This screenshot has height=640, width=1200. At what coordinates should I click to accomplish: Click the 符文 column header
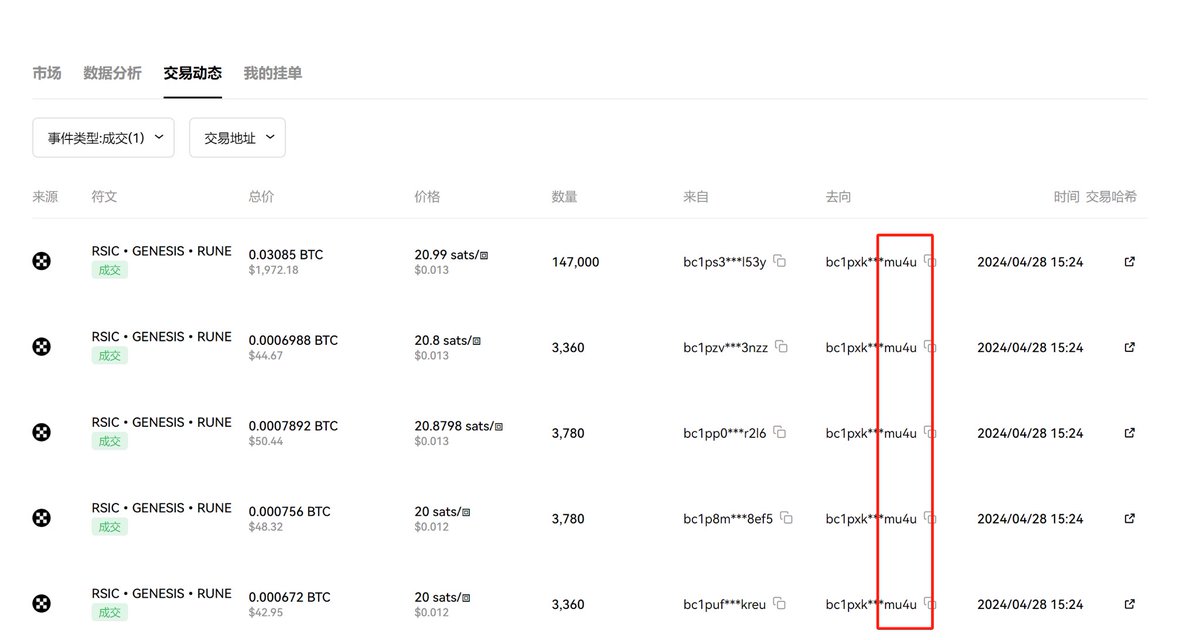pos(104,197)
